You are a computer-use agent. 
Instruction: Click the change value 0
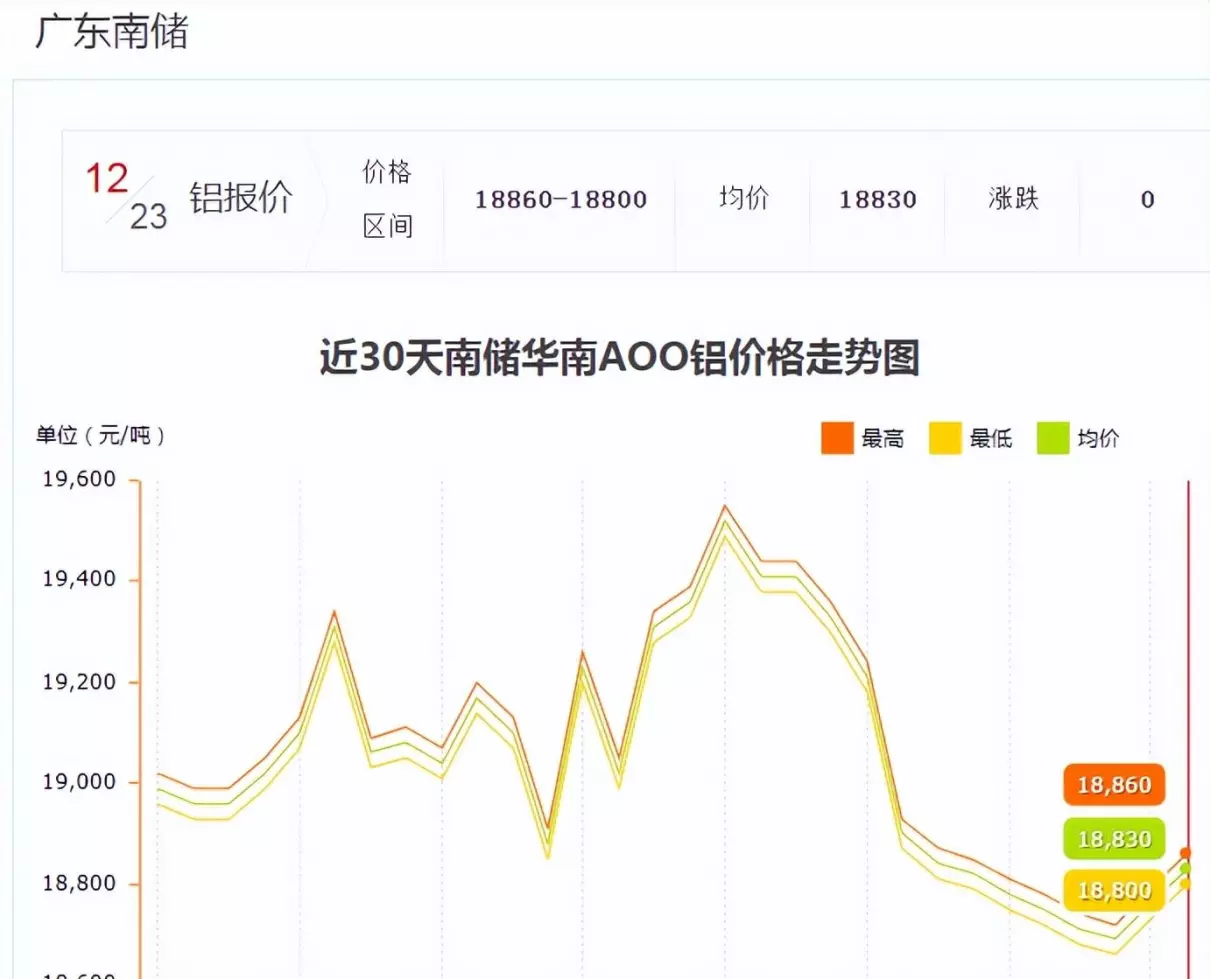click(1147, 200)
